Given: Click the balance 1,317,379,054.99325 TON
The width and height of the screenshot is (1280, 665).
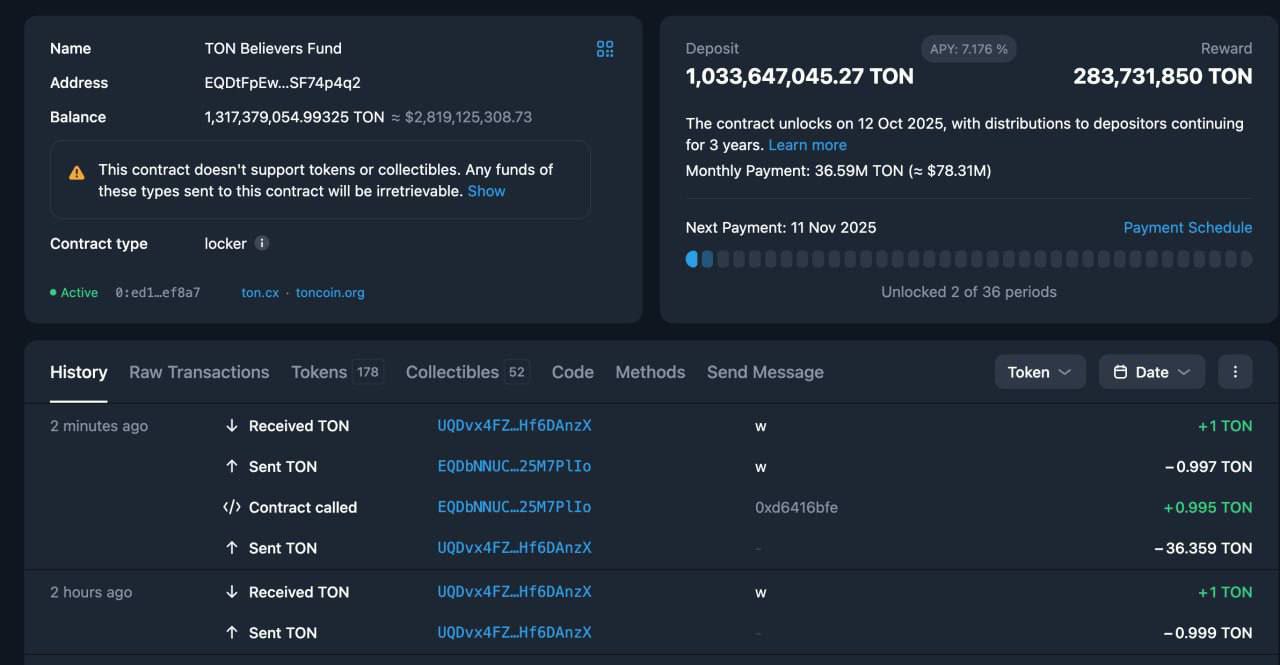Looking at the screenshot, I should tap(294, 117).
